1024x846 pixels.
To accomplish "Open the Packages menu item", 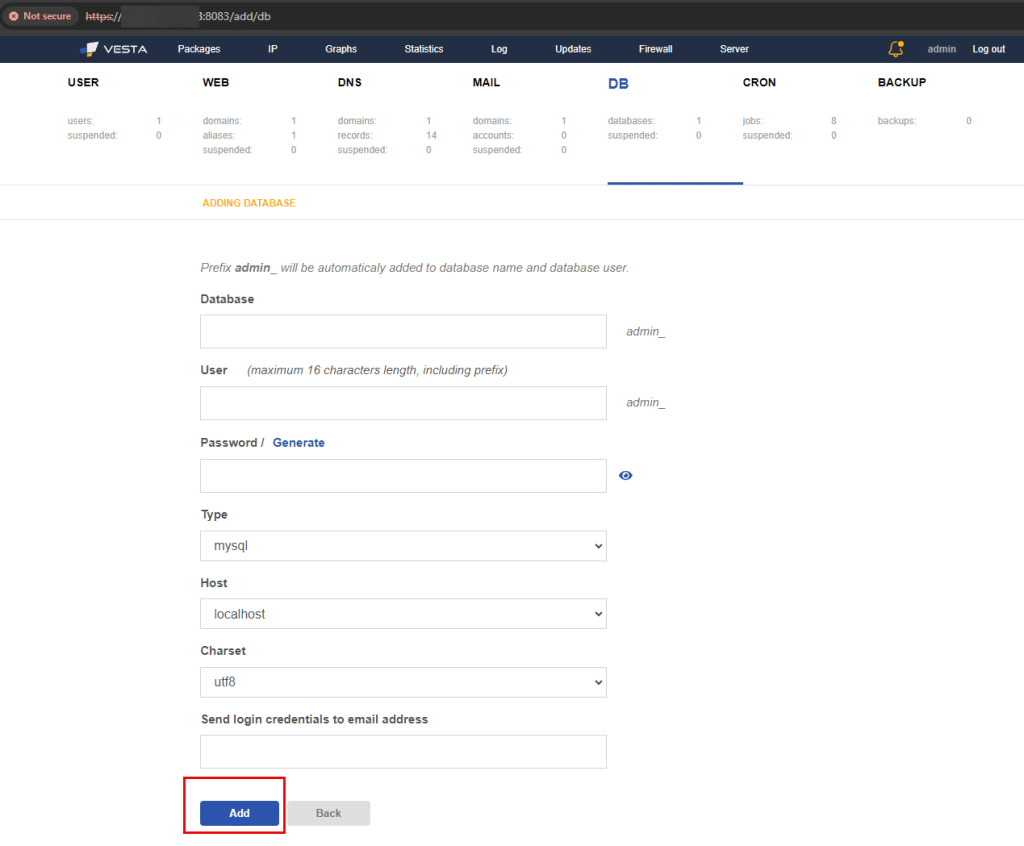I will click(x=199, y=49).
